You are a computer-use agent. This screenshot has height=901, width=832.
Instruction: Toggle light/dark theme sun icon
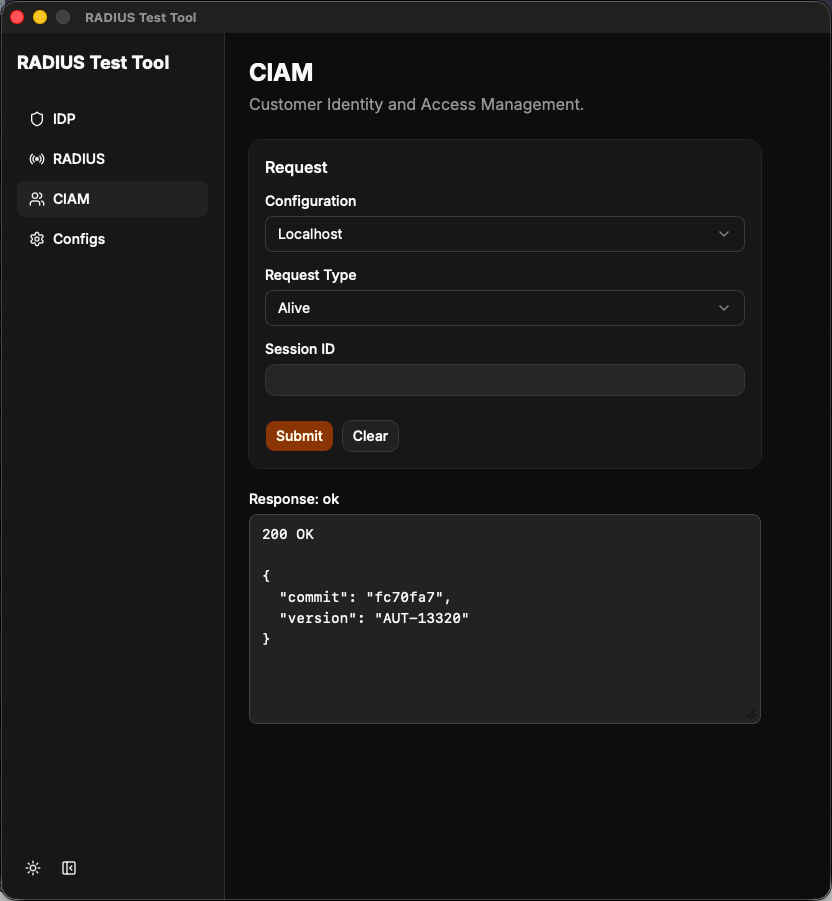[33, 868]
